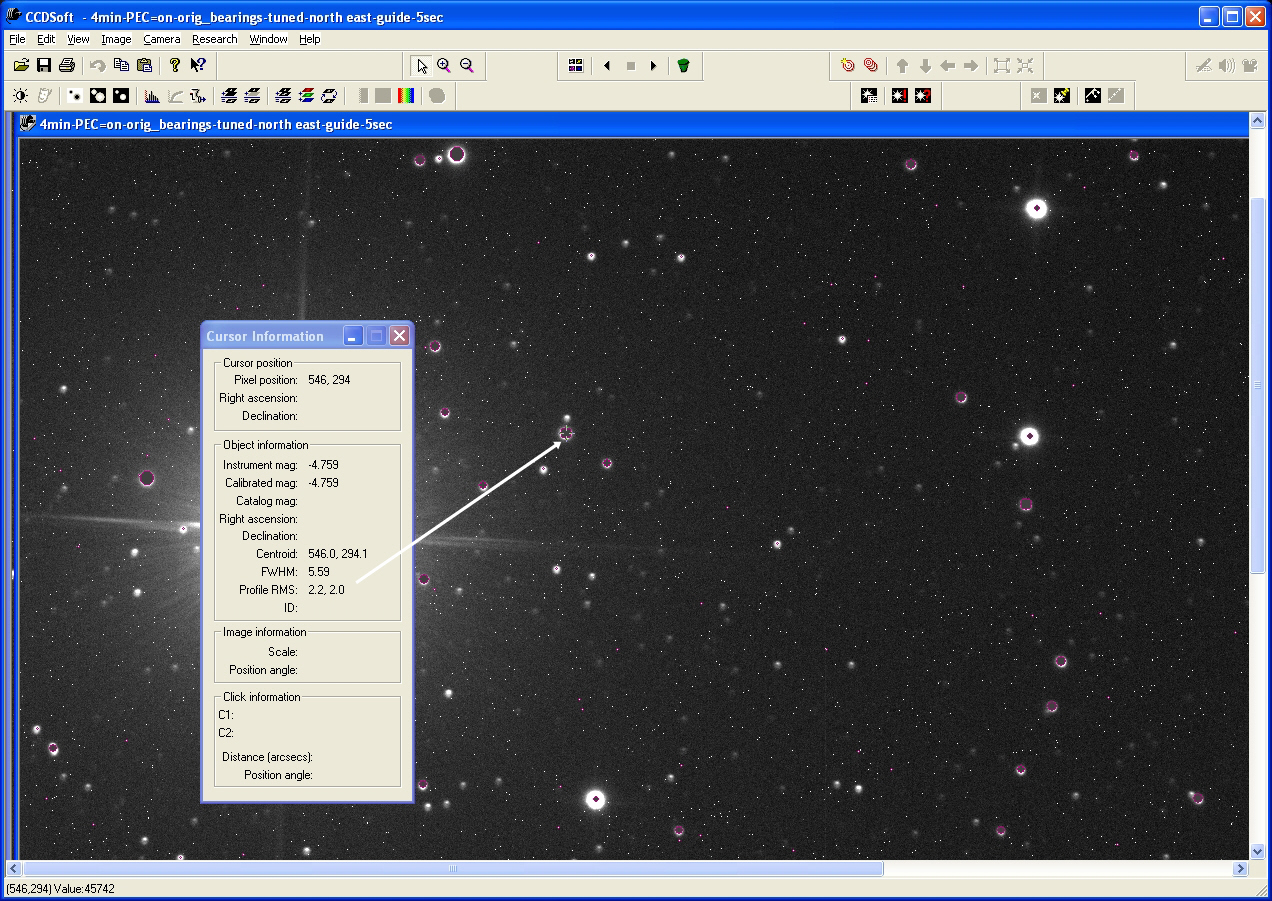This screenshot has height=901, width=1272.
Task: Open the Research menu
Action: click(x=215, y=39)
